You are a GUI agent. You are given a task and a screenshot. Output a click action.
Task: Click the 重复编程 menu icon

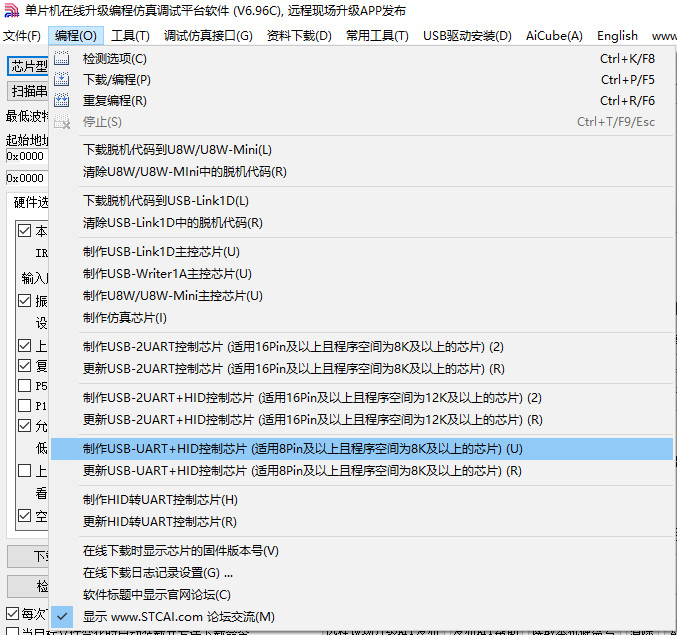pos(61,100)
